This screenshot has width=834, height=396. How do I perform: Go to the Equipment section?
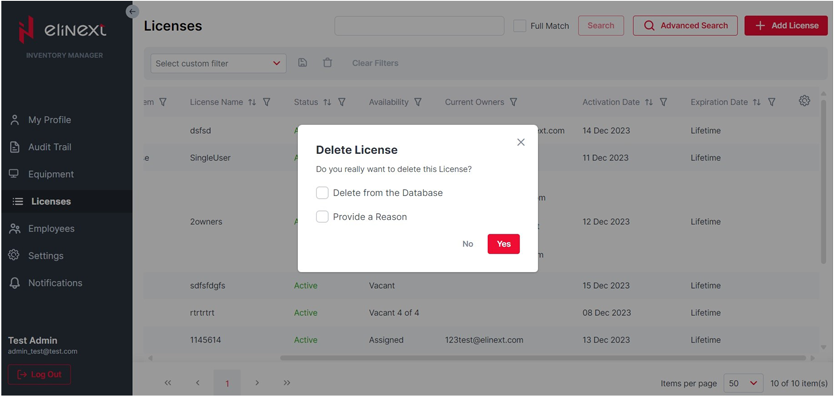pyautogui.click(x=51, y=174)
